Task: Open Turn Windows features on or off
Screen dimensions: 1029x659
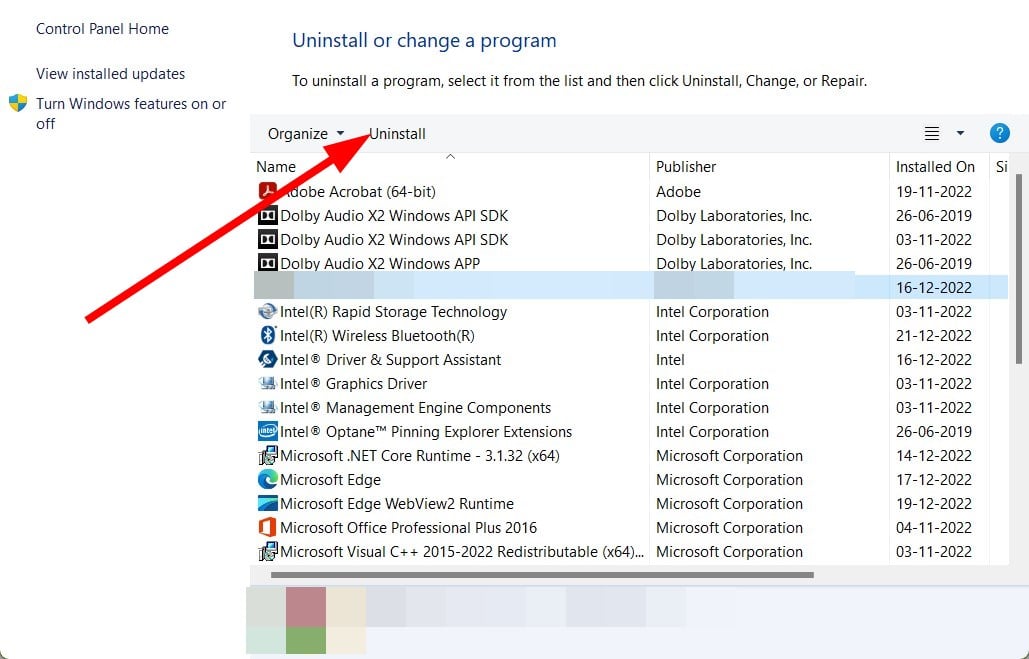Action: (x=131, y=114)
